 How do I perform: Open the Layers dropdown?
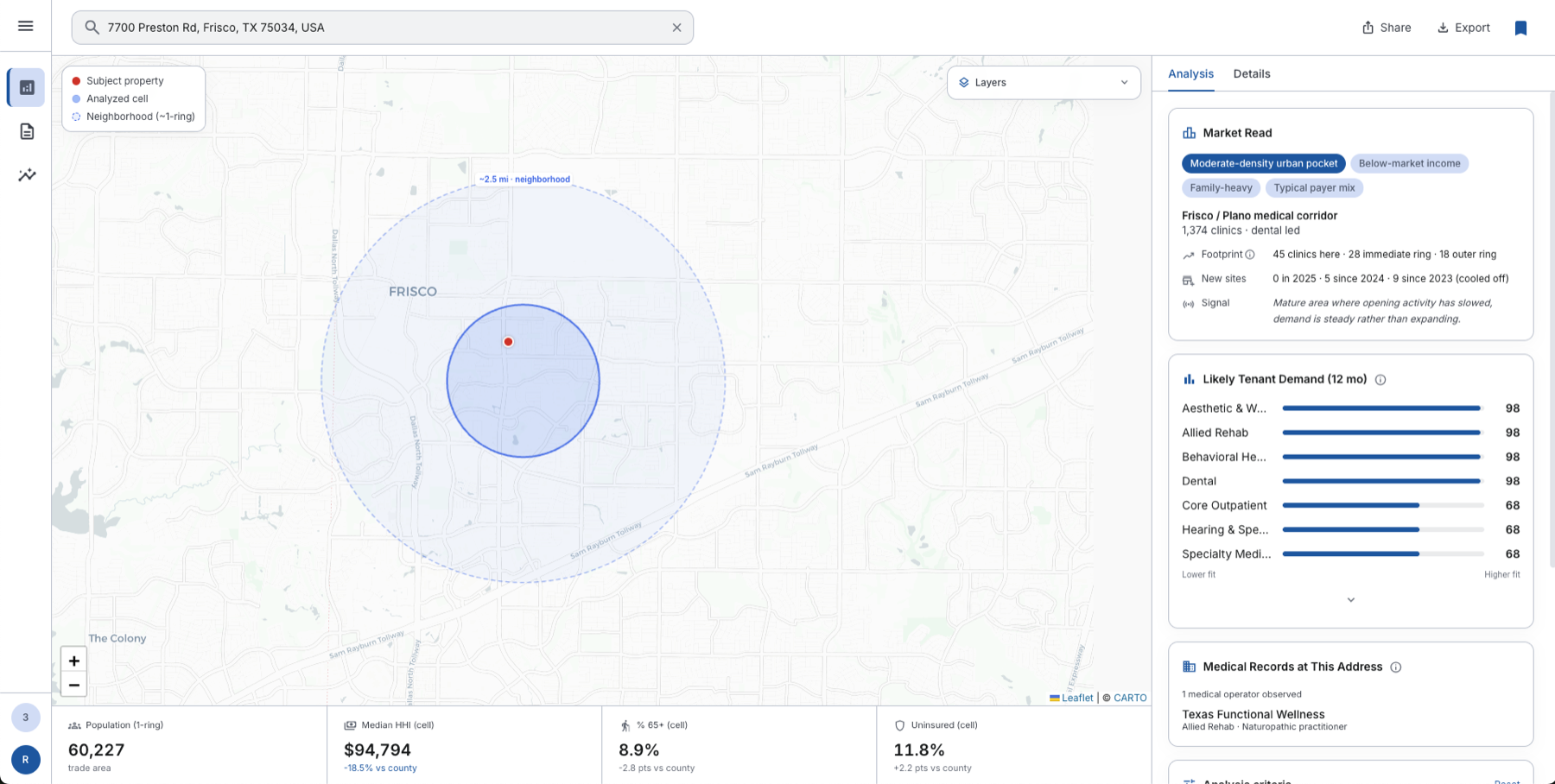pos(1044,83)
